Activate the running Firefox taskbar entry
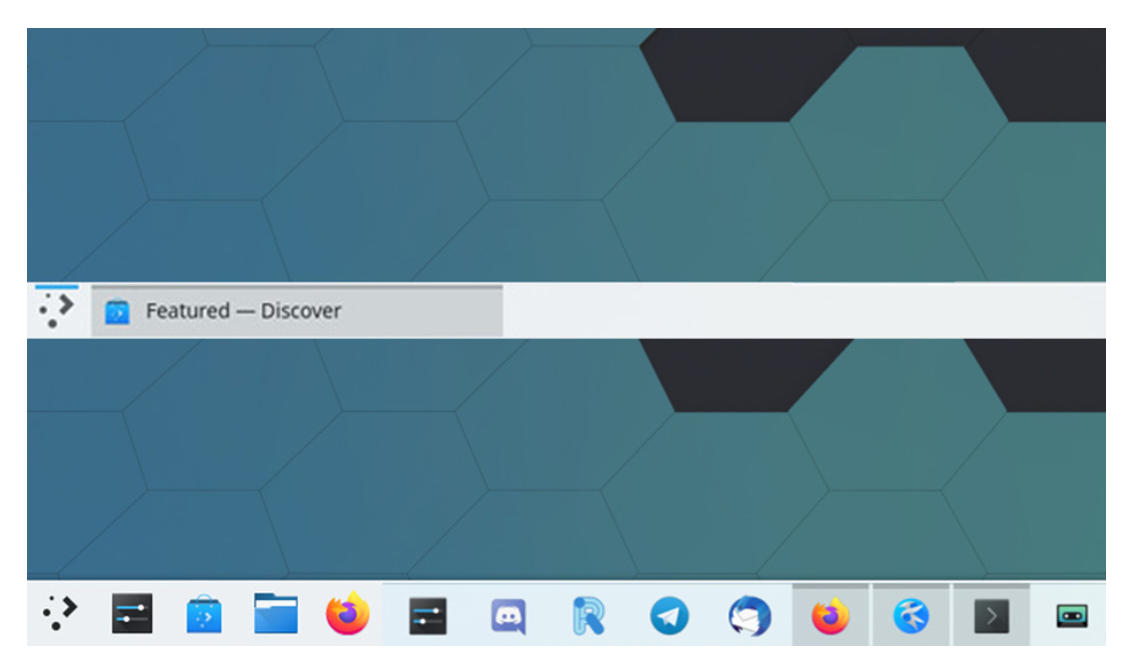The image size is (1130, 656). point(833,615)
